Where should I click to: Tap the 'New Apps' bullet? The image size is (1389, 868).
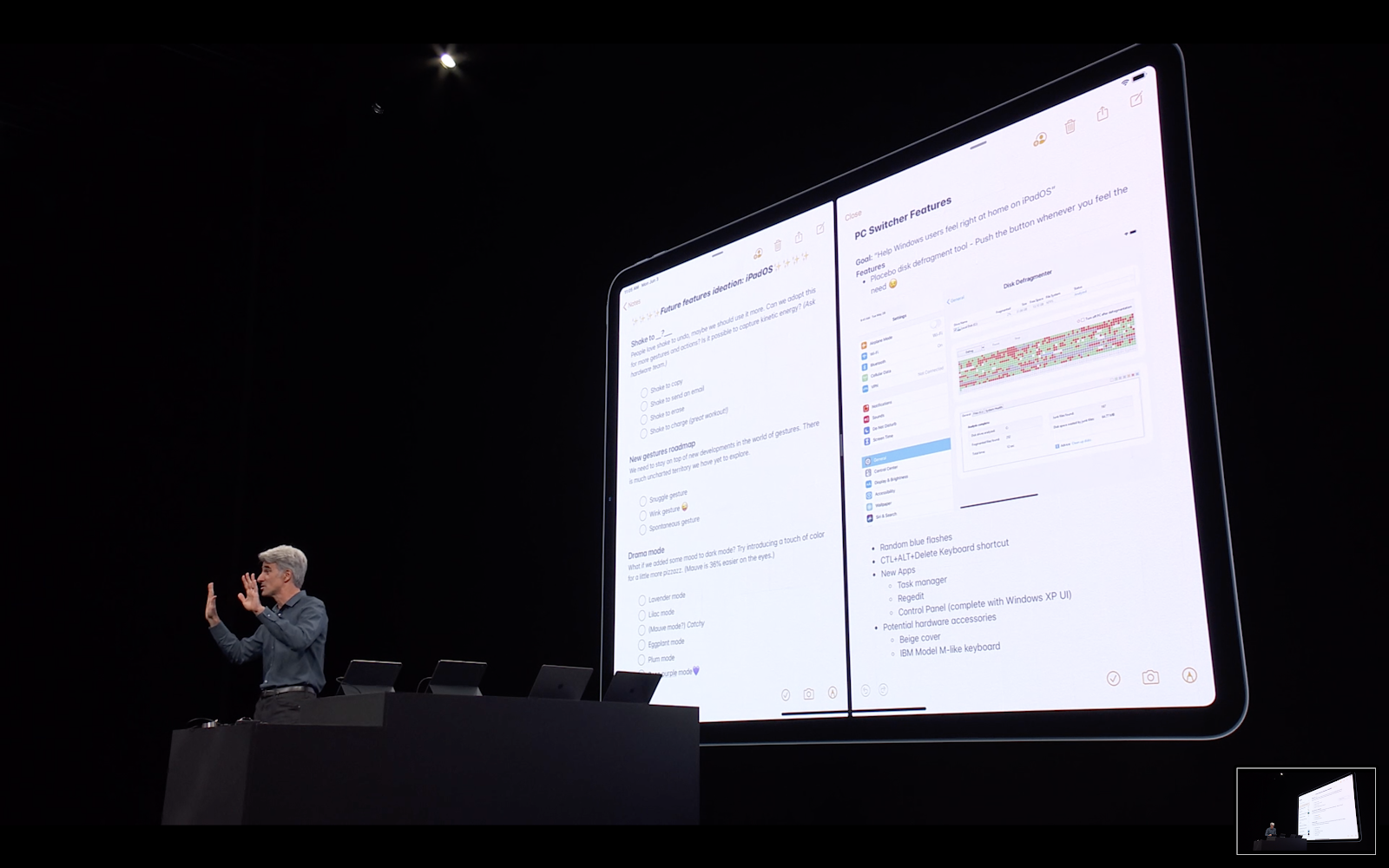click(x=898, y=572)
